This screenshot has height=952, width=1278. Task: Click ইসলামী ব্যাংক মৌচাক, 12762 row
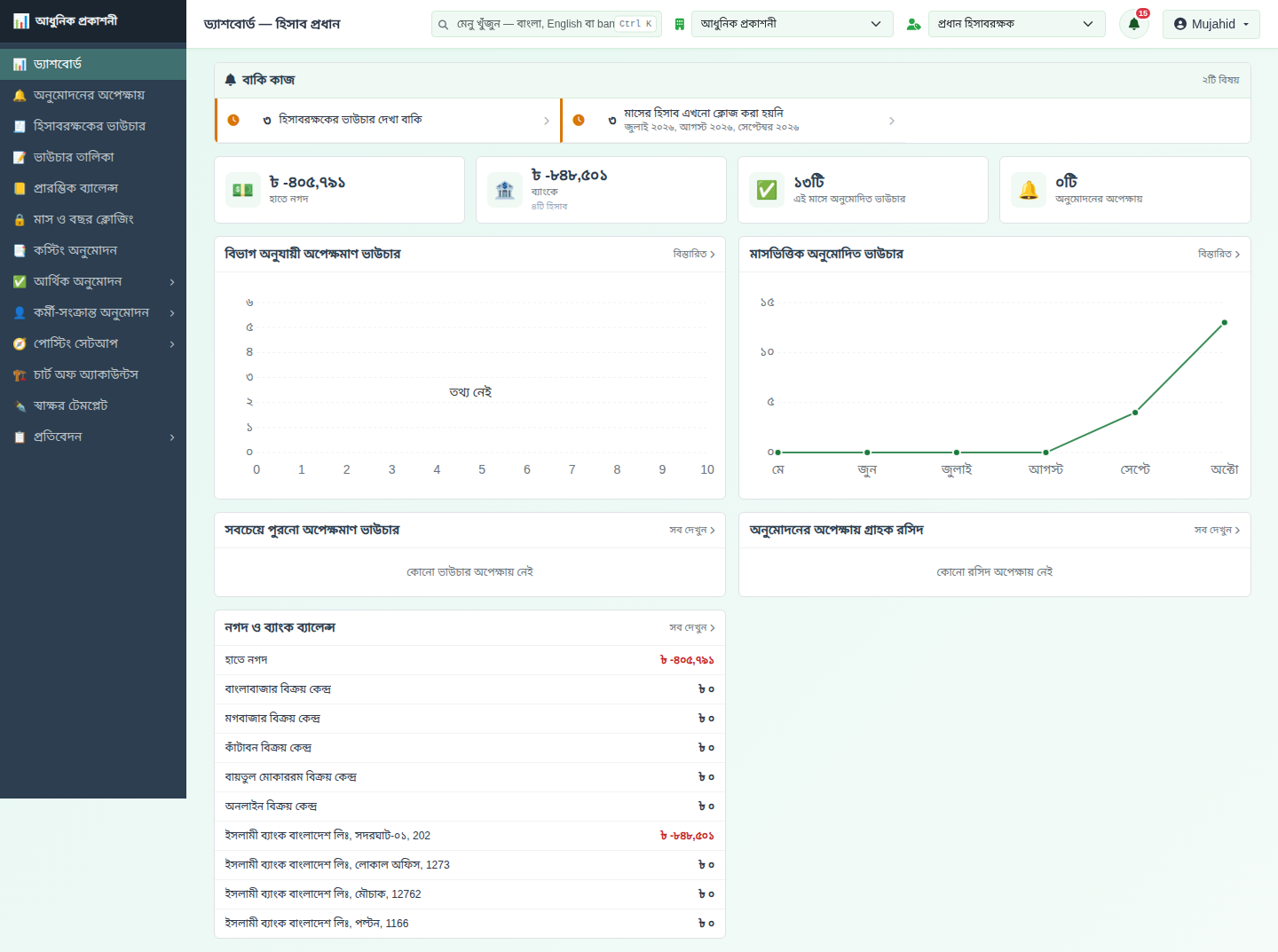[469, 894]
